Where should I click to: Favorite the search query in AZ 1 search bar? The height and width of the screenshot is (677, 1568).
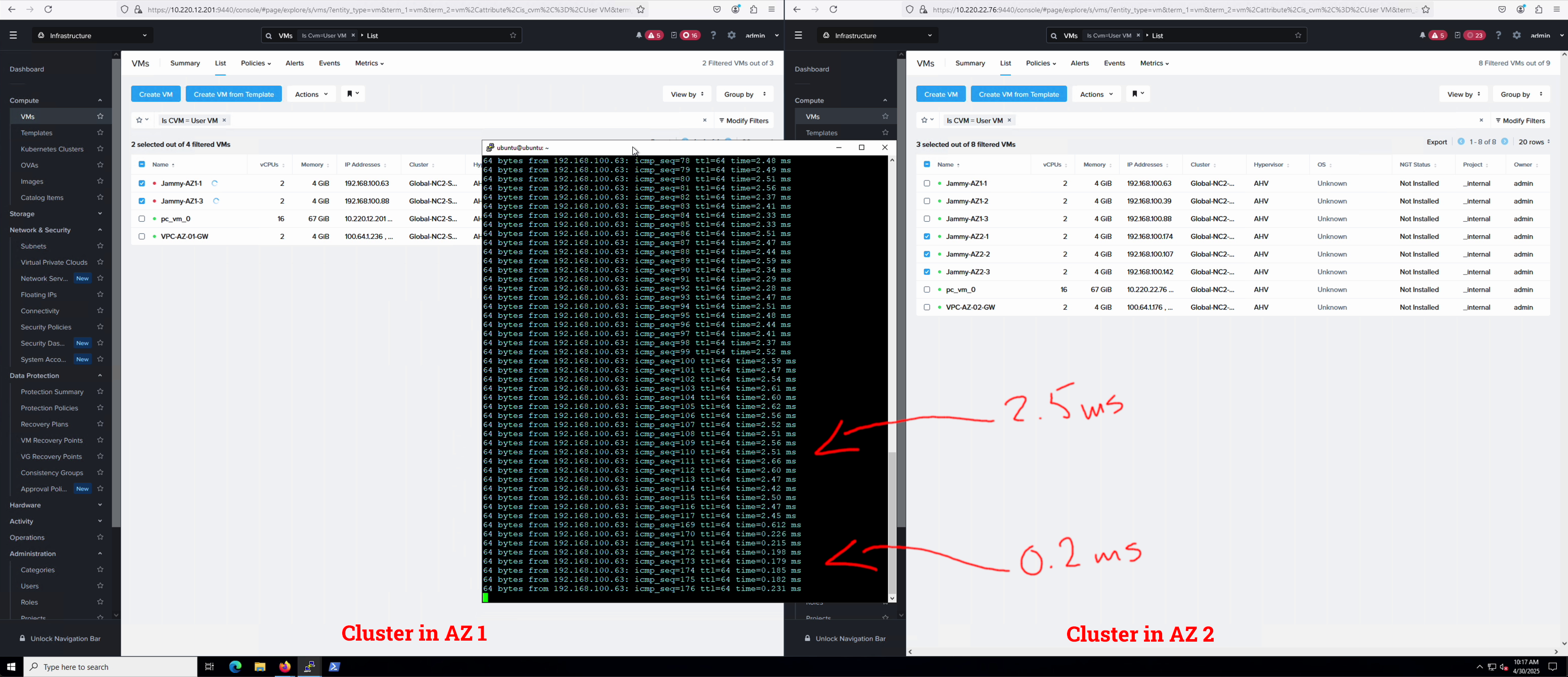513,35
